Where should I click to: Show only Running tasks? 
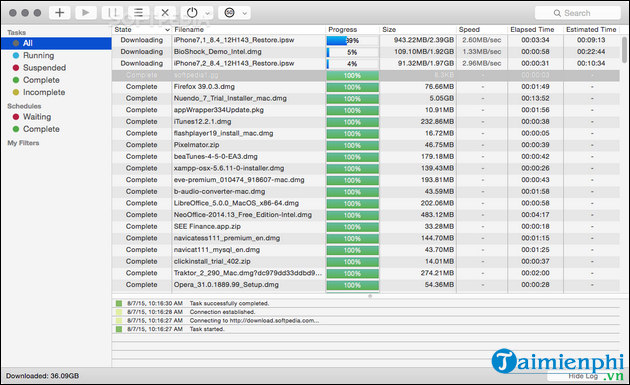[x=38, y=55]
